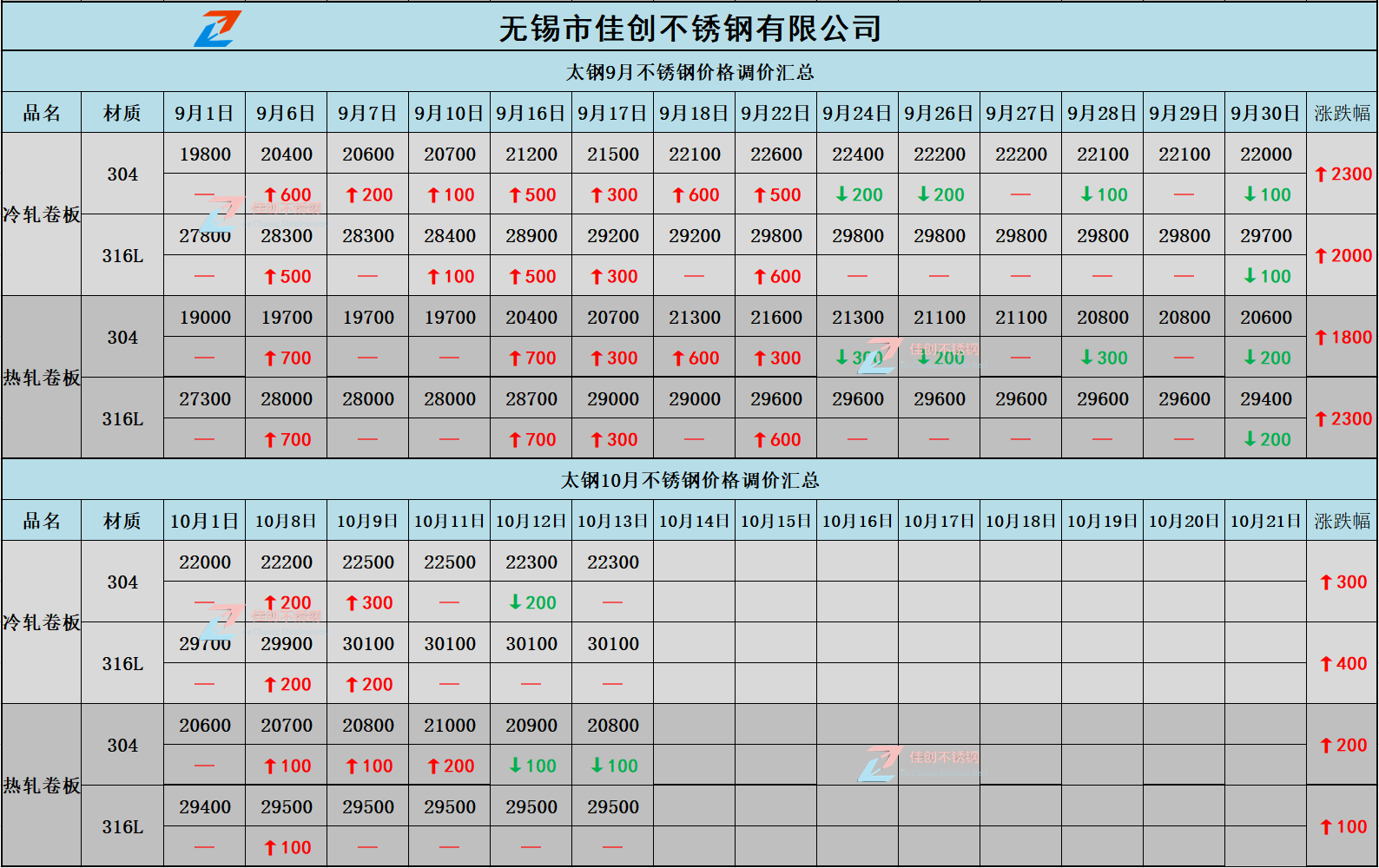This screenshot has height=868, width=1379.
Task: Click the 9月22日 column header
Action: pyautogui.click(x=776, y=113)
